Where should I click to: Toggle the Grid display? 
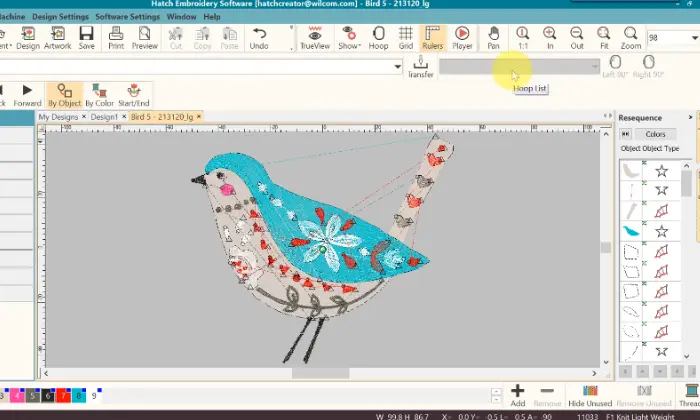pos(405,37)
